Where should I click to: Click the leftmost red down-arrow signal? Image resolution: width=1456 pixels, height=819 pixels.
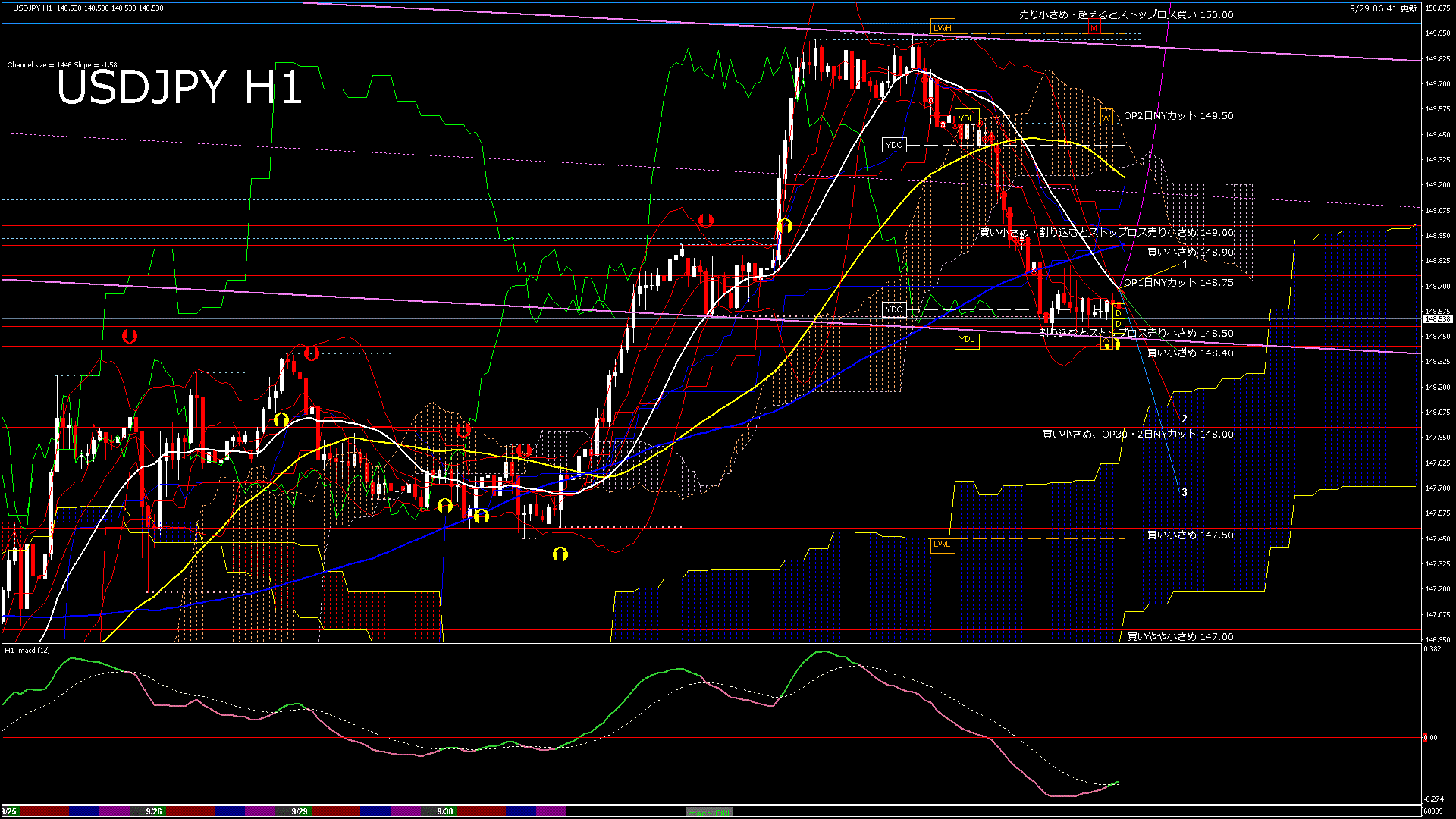pos(130,335)
